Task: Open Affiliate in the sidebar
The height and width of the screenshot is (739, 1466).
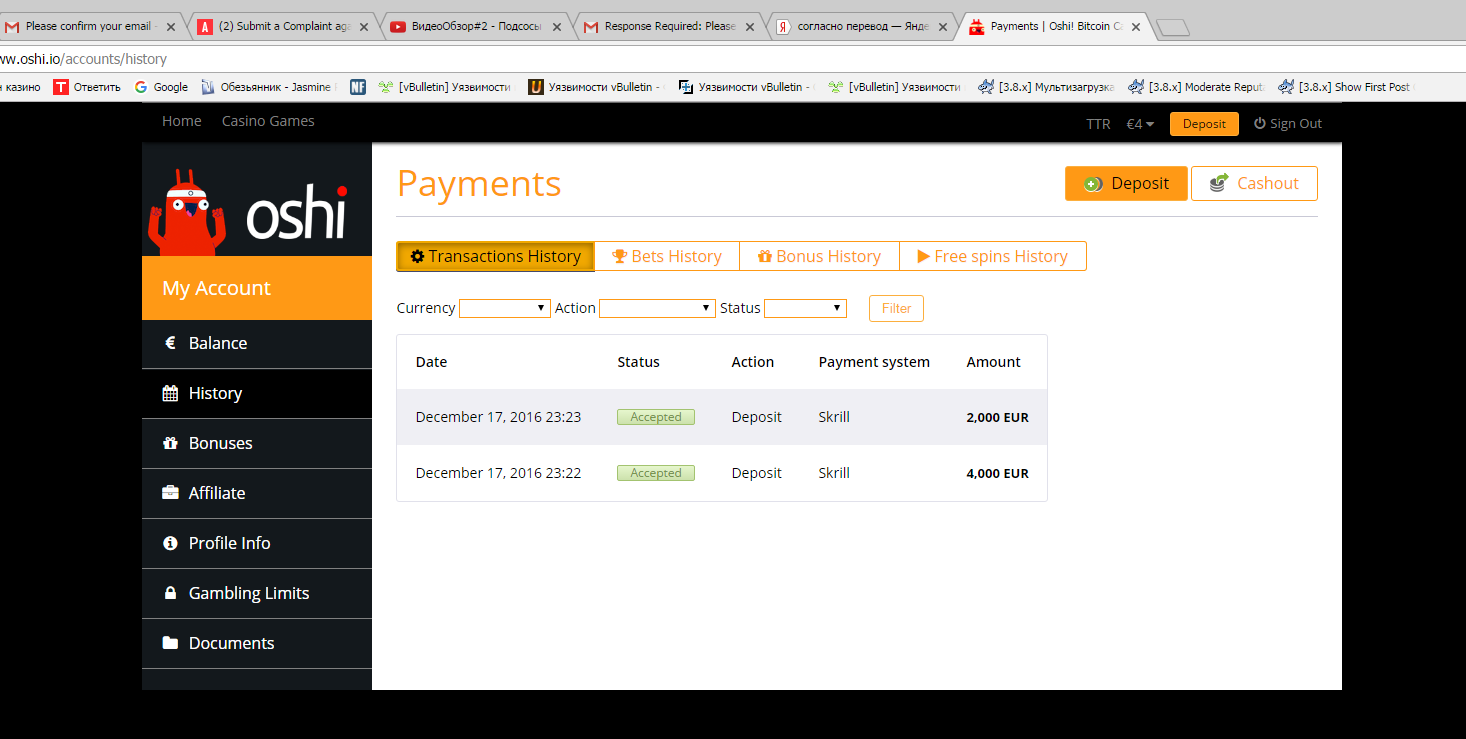Action: click(257, 493)
